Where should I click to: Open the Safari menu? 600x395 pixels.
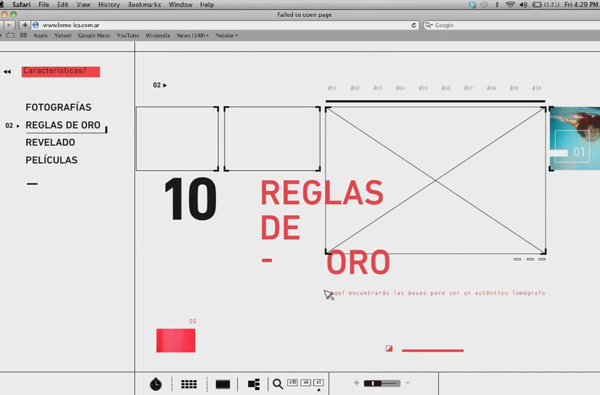pyautogui.click(x=21, y=5)
